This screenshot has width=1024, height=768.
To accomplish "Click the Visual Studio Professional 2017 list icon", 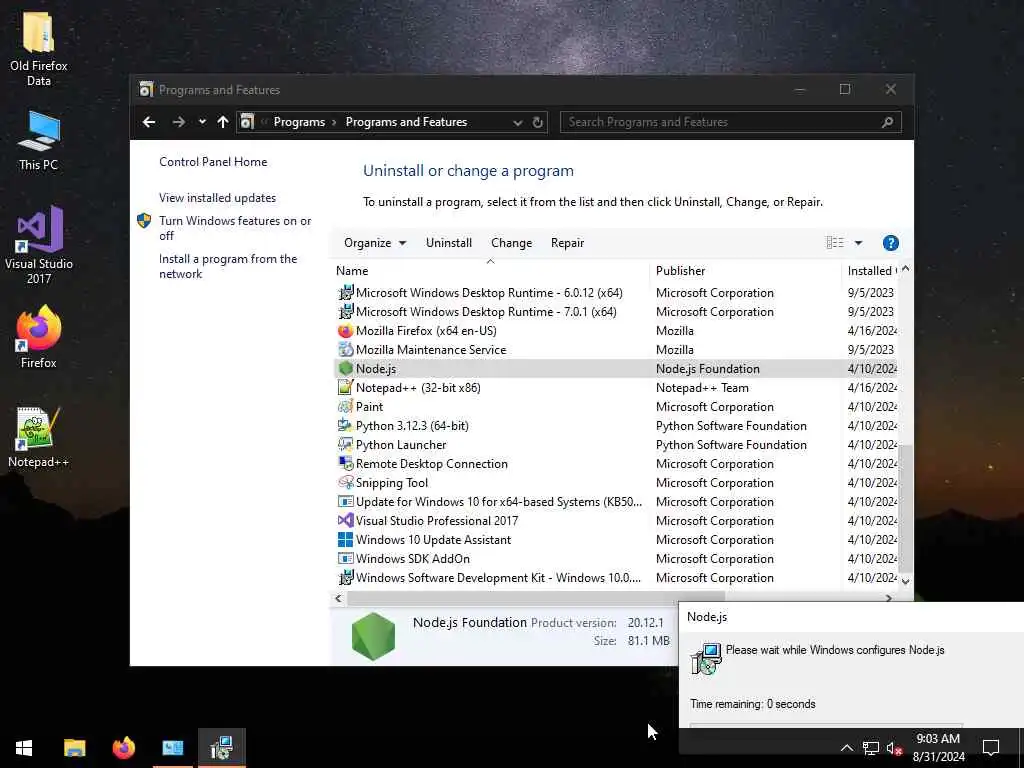I will click(345, 520).
